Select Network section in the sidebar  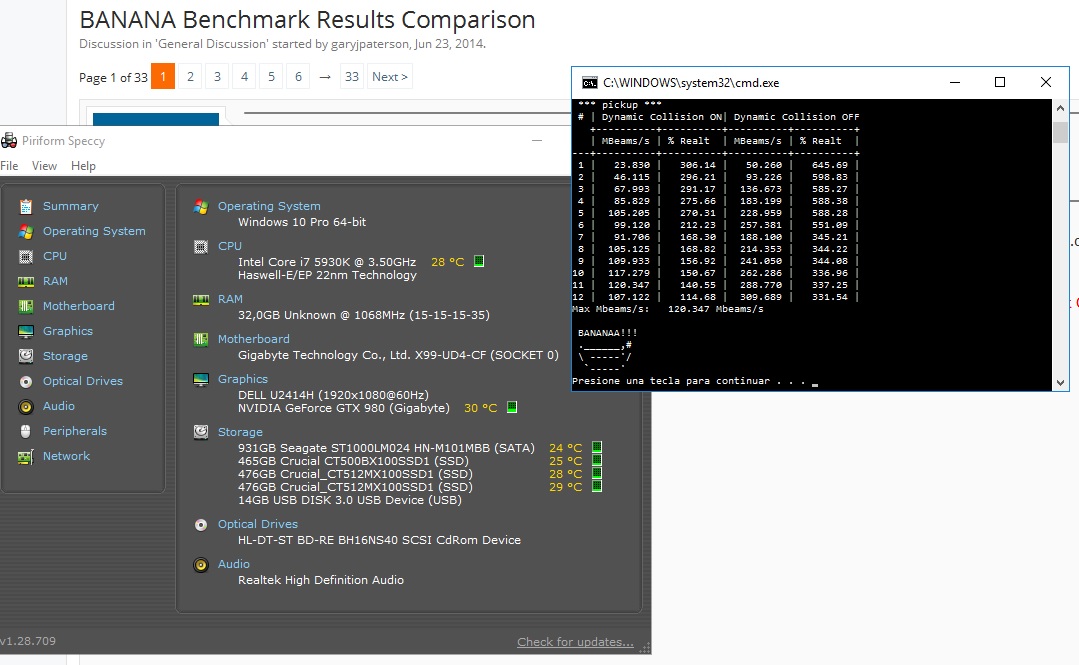[66, 456]
